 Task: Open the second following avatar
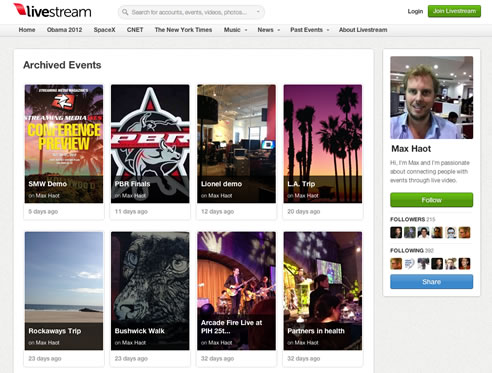[x=410, y=264]
